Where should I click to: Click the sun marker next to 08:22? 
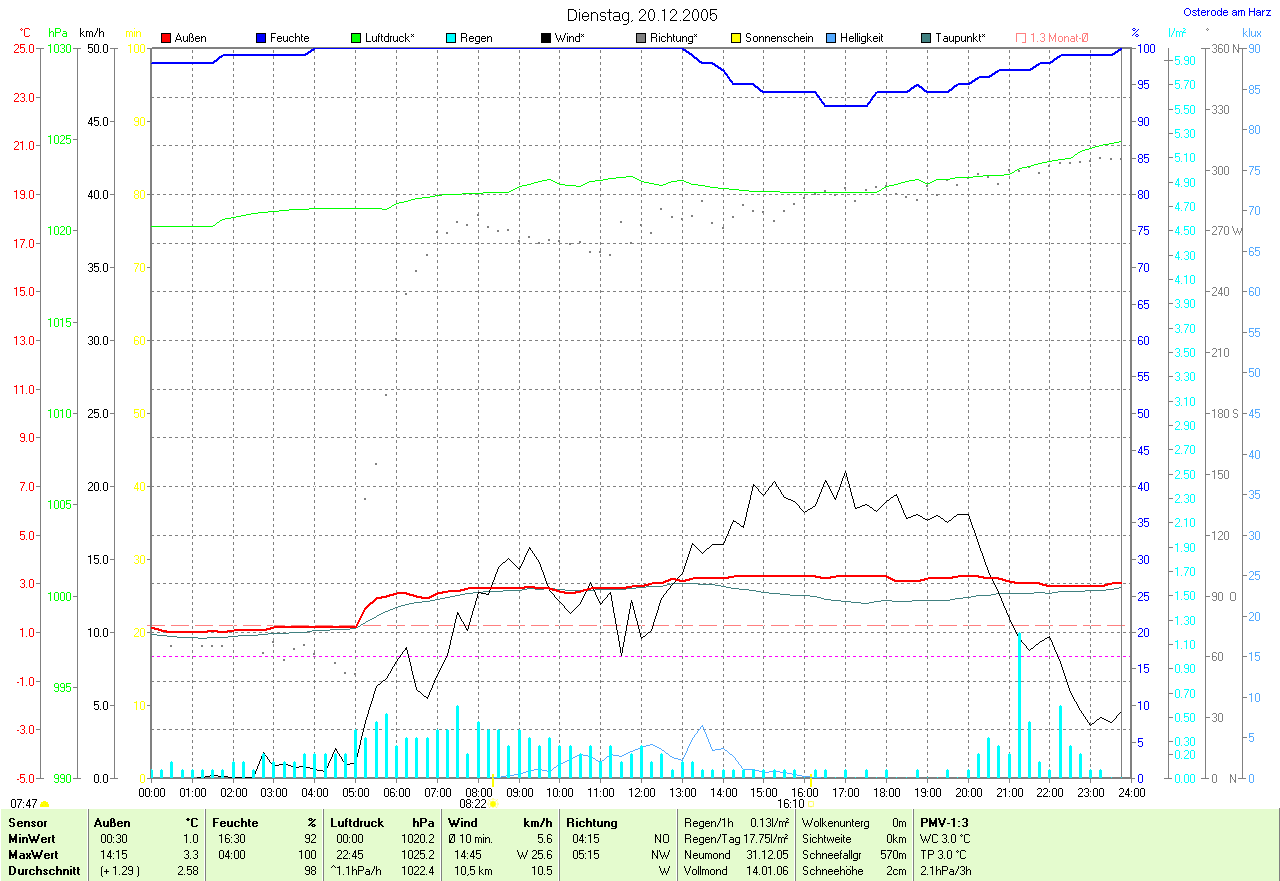tap(493, 804)
